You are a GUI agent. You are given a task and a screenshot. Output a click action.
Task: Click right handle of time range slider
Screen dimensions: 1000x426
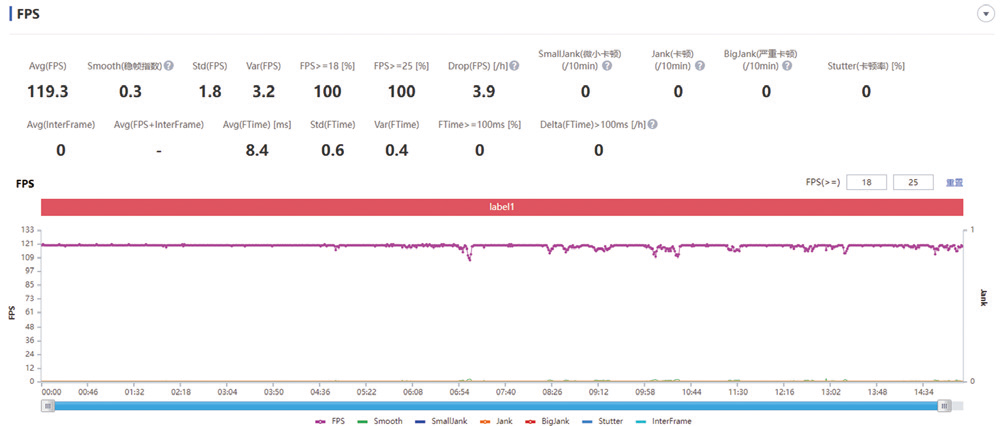(946, 406)
